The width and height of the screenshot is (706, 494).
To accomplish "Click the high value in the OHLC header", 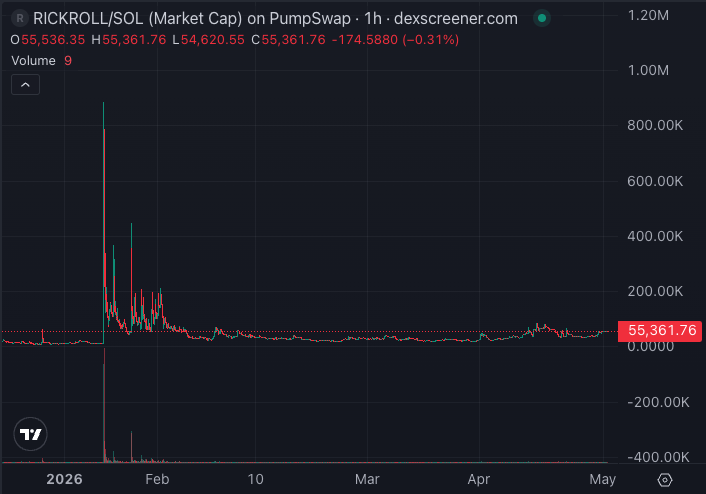I will click(134, 40).
